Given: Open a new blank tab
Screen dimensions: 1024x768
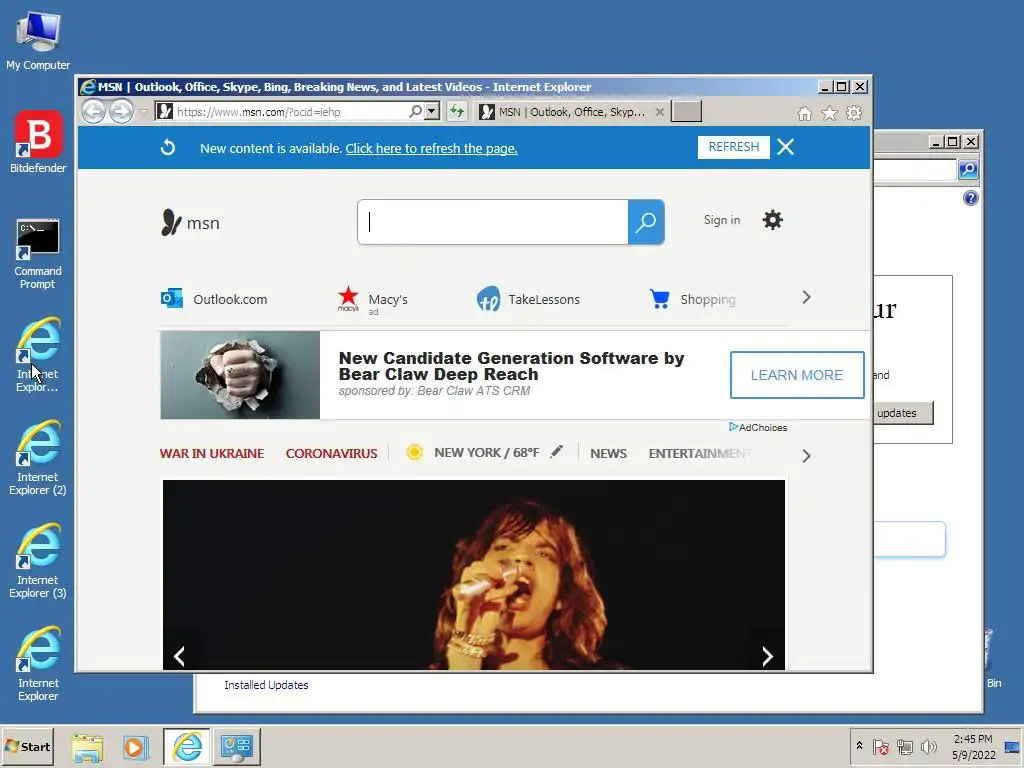Looking at the screenshot, I should tap(686, 112).
